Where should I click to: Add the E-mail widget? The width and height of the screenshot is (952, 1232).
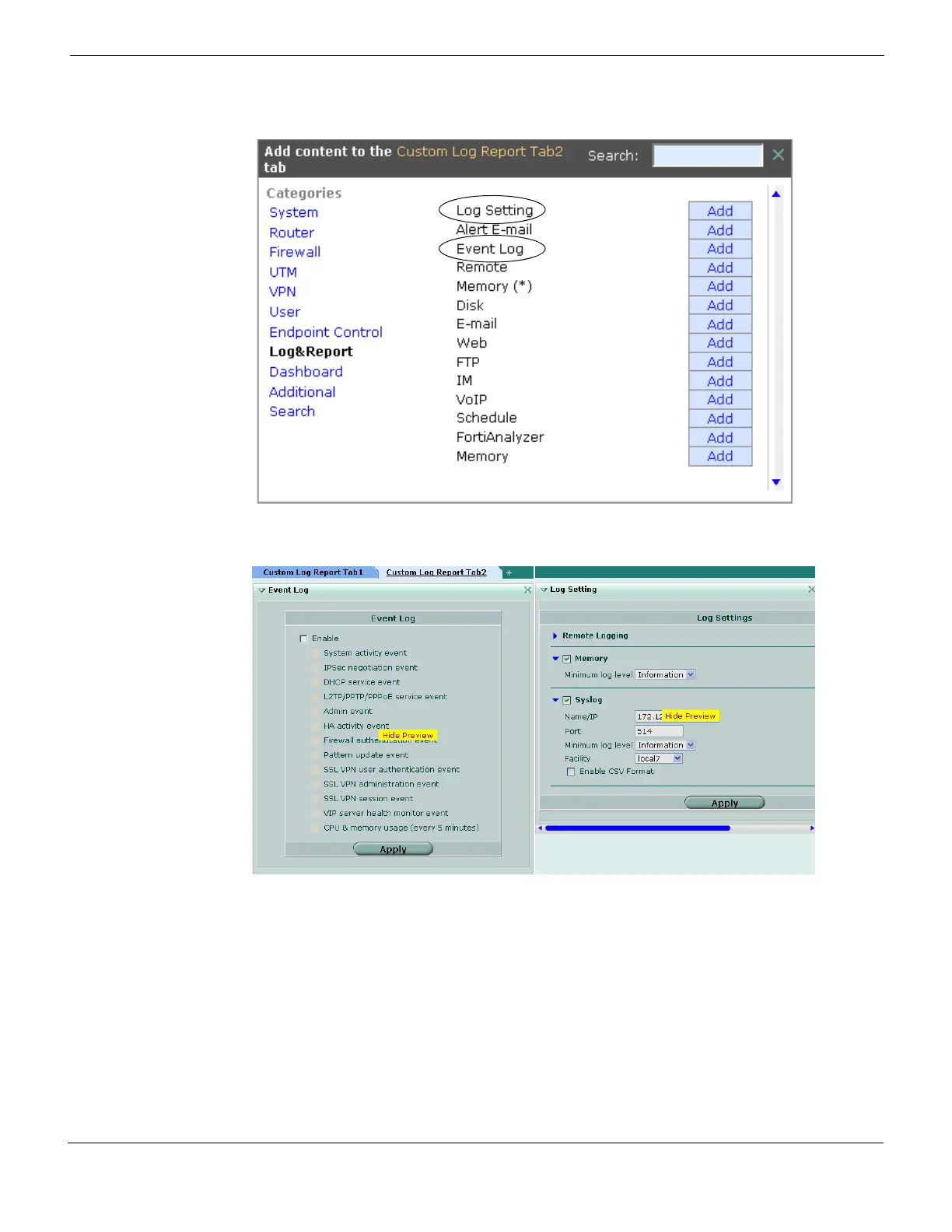tap(720, 324)
